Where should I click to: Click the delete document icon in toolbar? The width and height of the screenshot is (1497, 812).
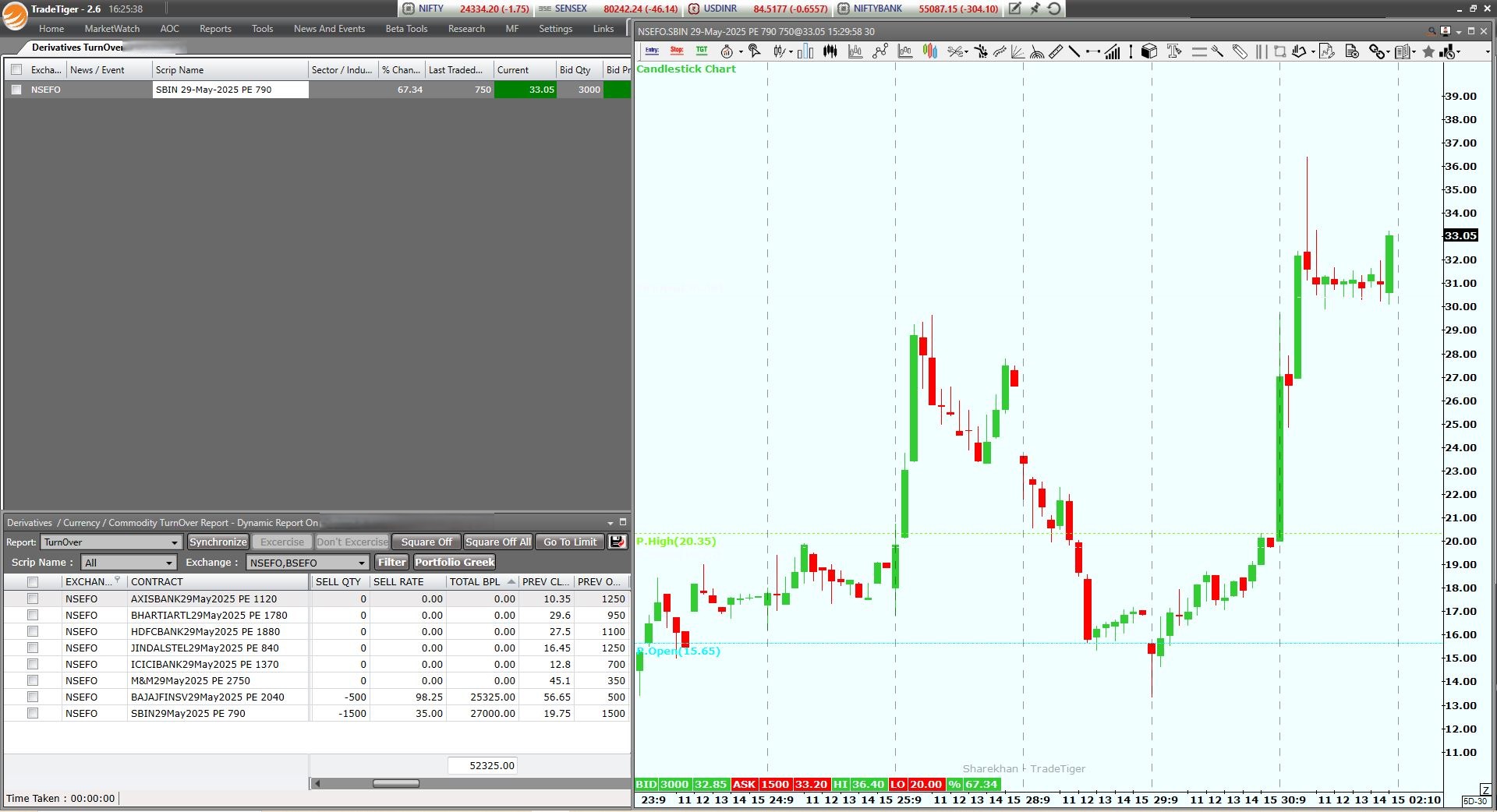pyautogui.click(x=1352, y=51)
